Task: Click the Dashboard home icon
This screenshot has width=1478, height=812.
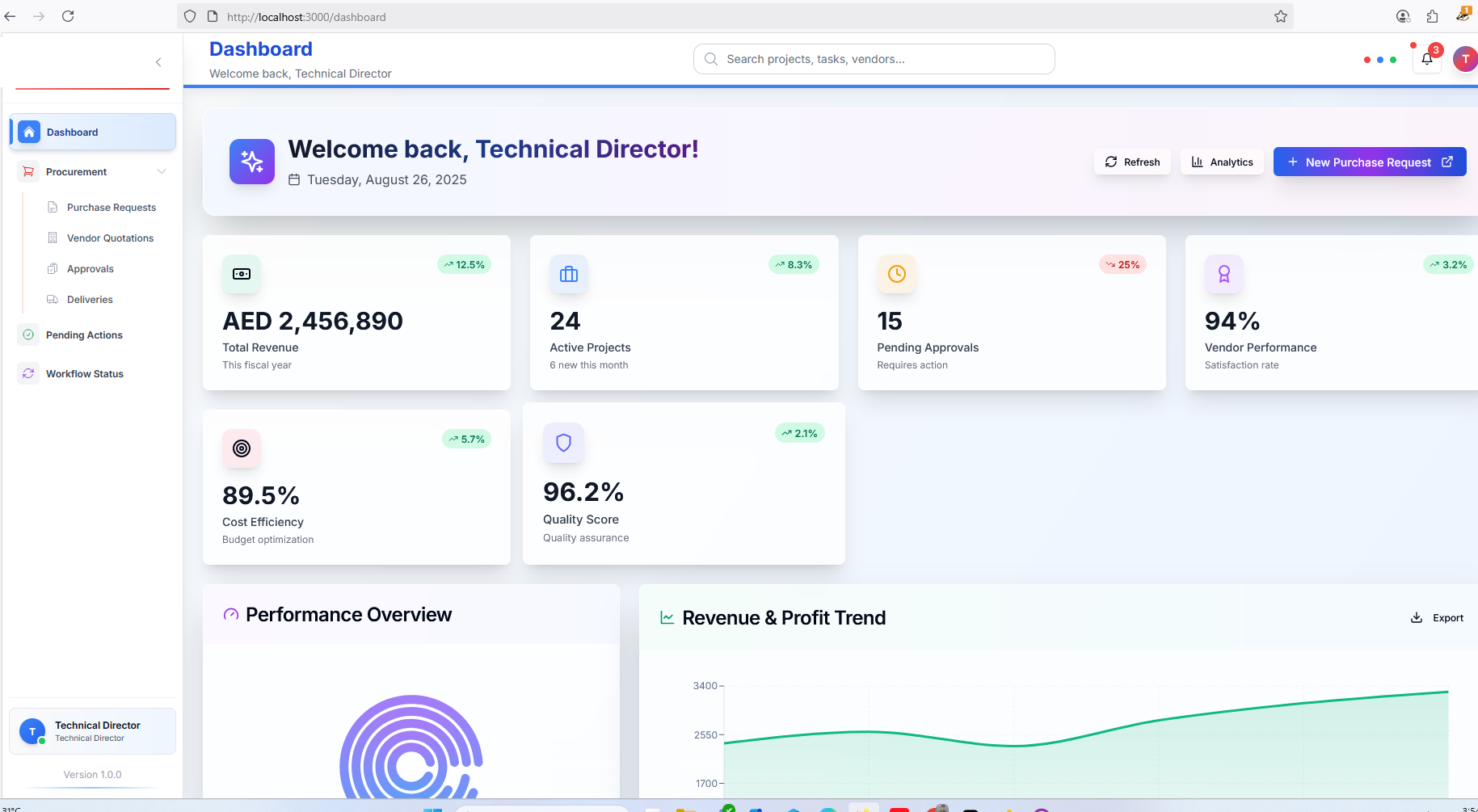Action: [29, 132]
